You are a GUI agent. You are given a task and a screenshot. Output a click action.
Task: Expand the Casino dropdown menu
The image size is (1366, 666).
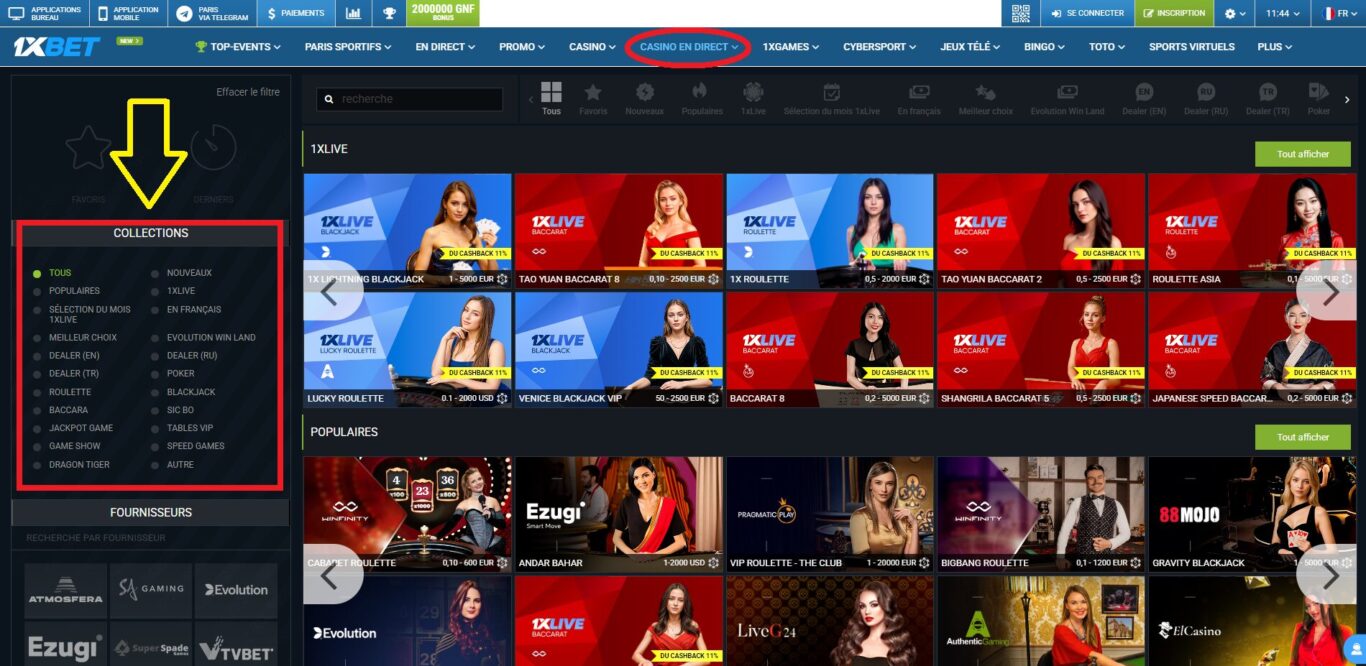593,47
